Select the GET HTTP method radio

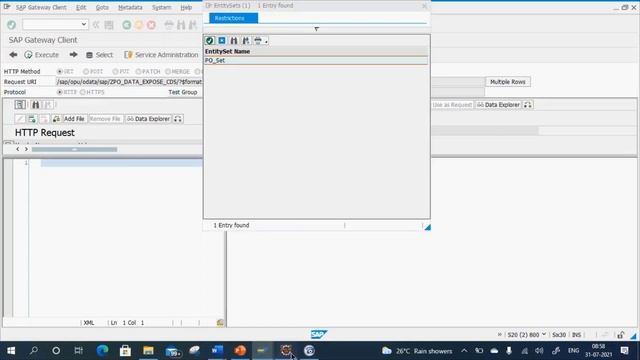(x=60, y=71)
